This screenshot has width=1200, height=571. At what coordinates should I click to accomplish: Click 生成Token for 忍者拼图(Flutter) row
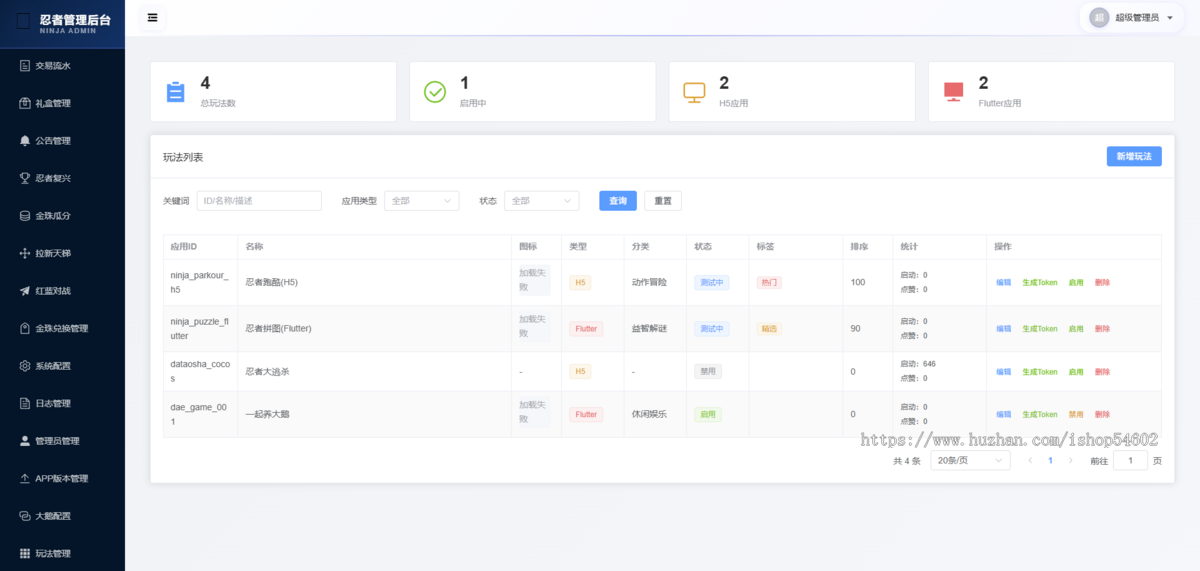pos(1039,328)
